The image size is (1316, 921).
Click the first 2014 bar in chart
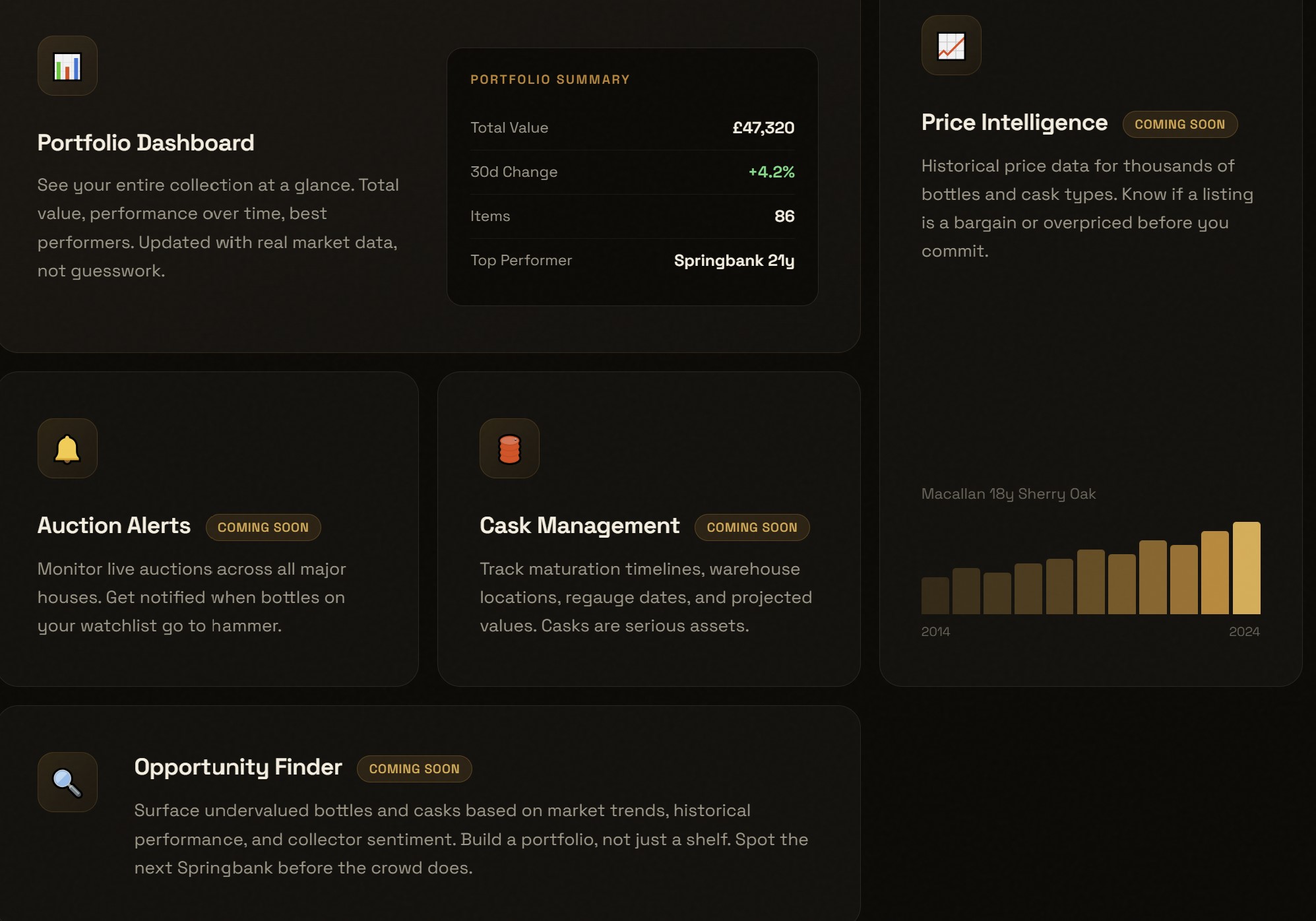(935, 596)
